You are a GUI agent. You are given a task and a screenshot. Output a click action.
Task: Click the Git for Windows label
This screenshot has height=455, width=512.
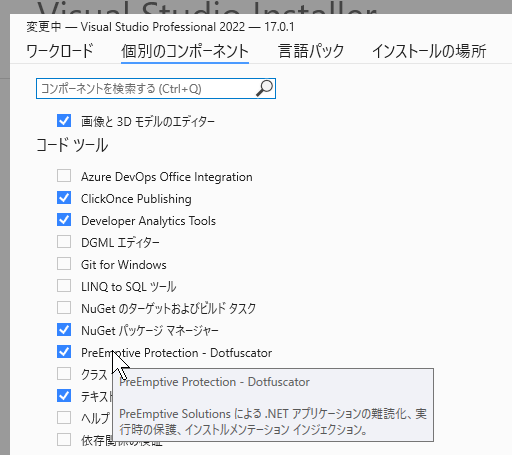point(124,265)
